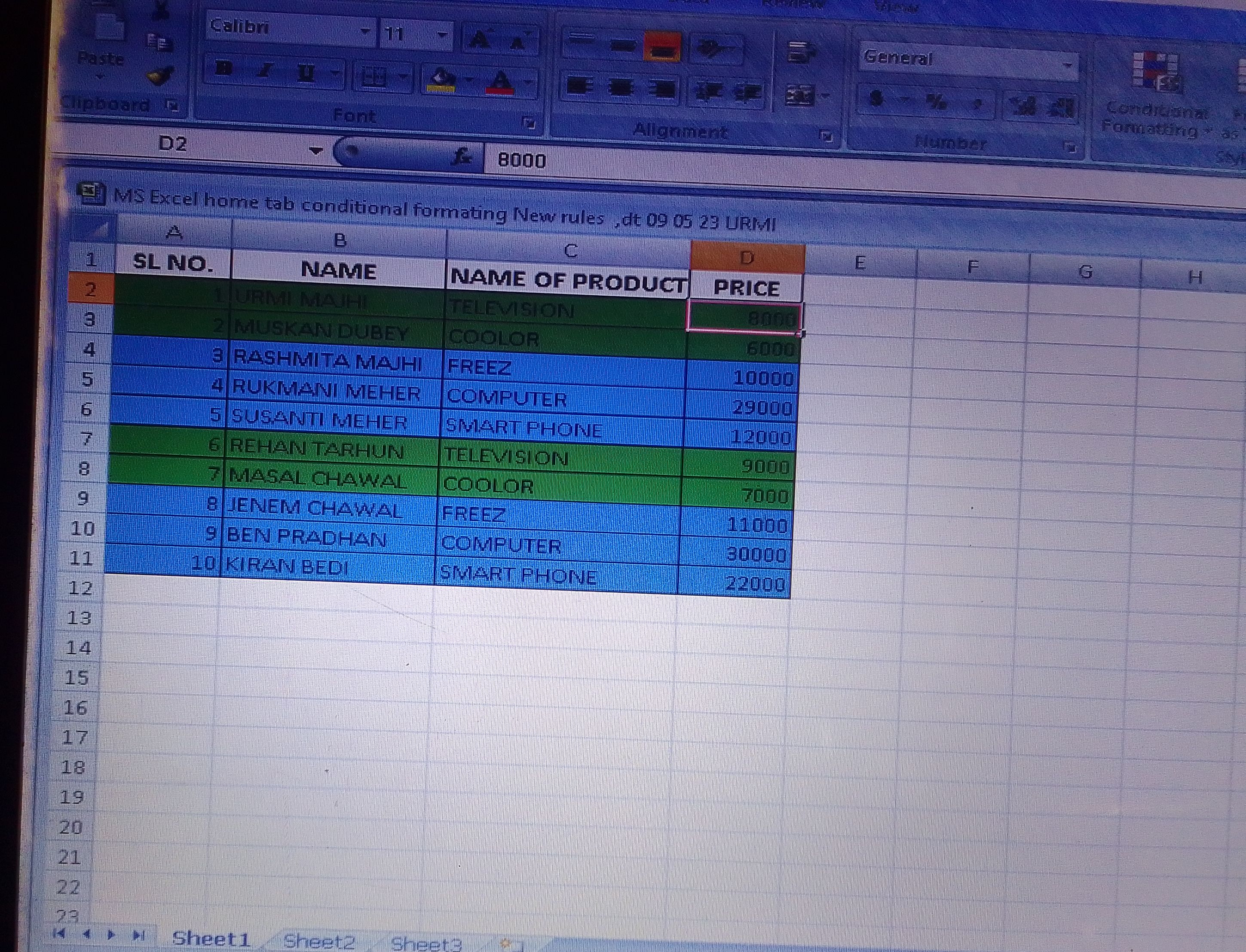
Task: Open the Calibri font name dropdown
Action: pos(365,31)
